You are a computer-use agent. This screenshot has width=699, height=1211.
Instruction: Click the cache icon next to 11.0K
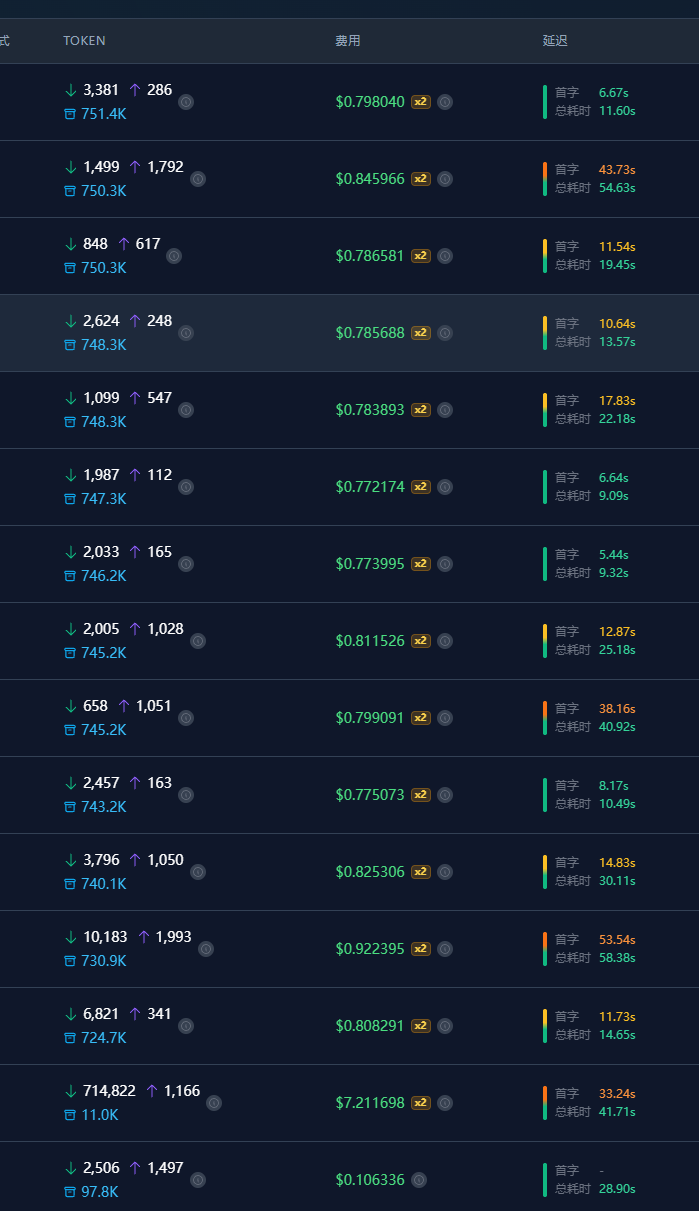[x=70, y=1115]
